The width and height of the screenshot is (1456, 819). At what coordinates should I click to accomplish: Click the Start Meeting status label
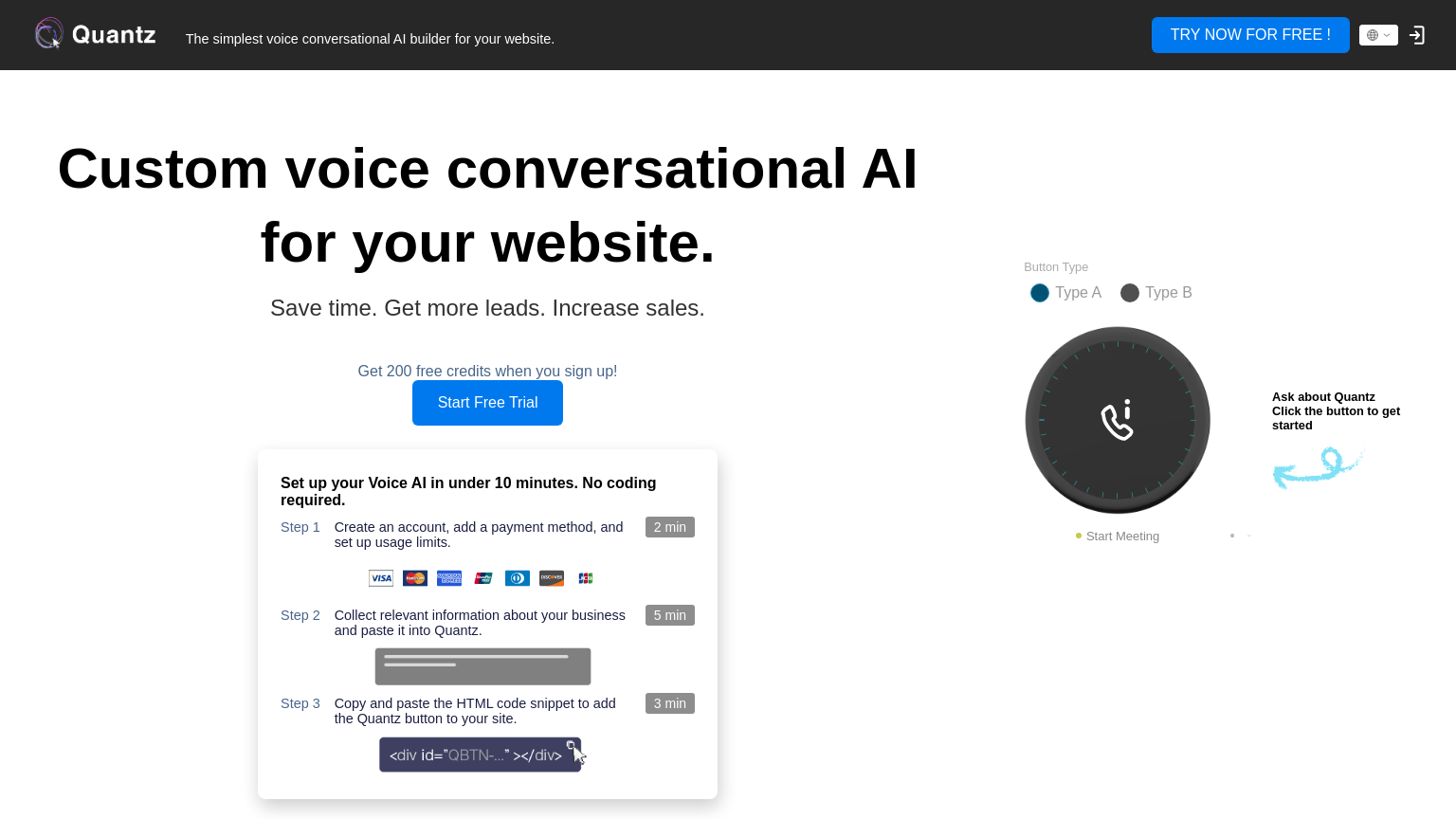tap(1122, 537)
